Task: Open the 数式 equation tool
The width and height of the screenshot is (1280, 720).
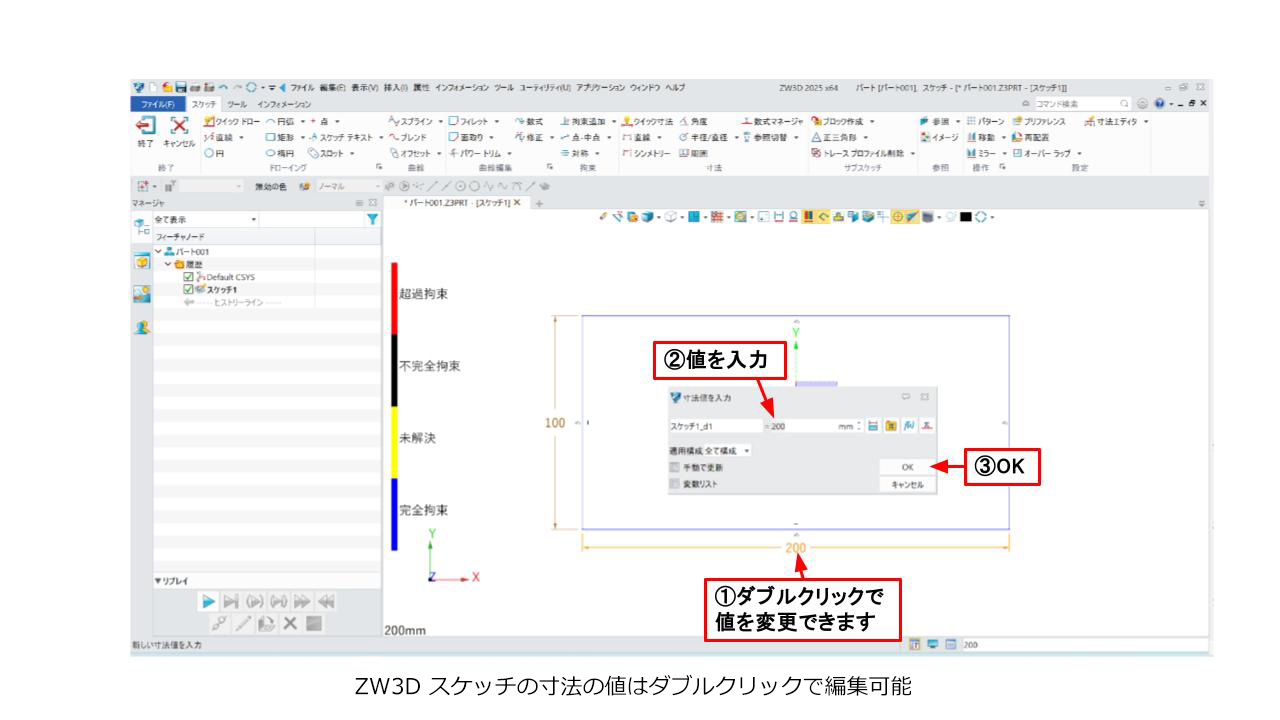Action: 529,121
